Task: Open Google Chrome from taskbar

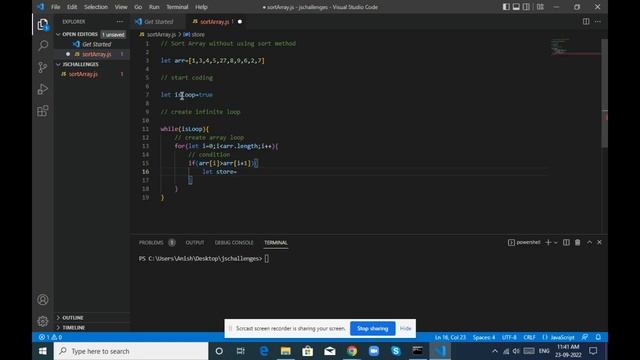Action: 351,351
